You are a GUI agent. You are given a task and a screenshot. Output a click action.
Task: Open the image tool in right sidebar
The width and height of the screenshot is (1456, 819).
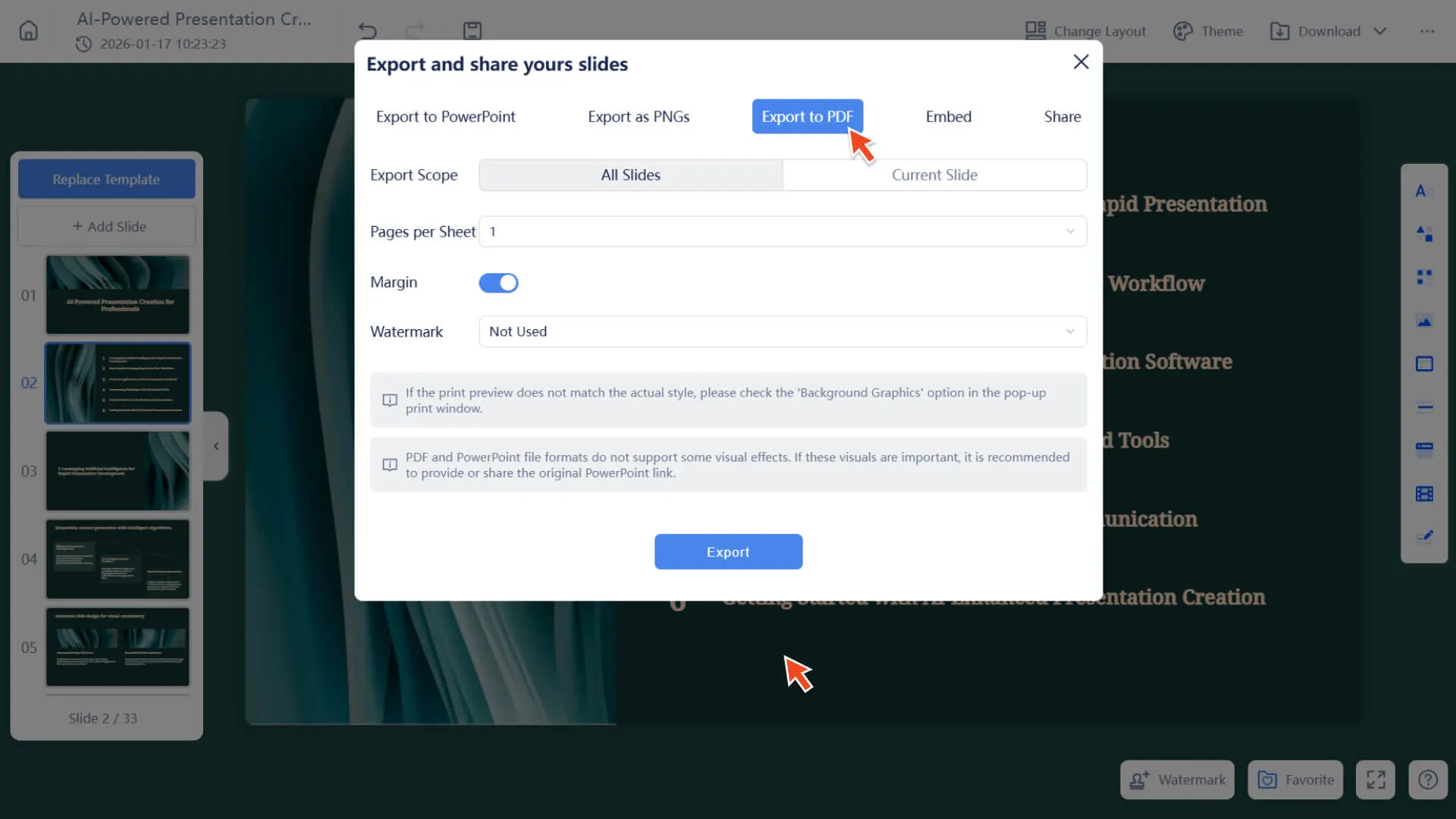[x=1424, y=322]
